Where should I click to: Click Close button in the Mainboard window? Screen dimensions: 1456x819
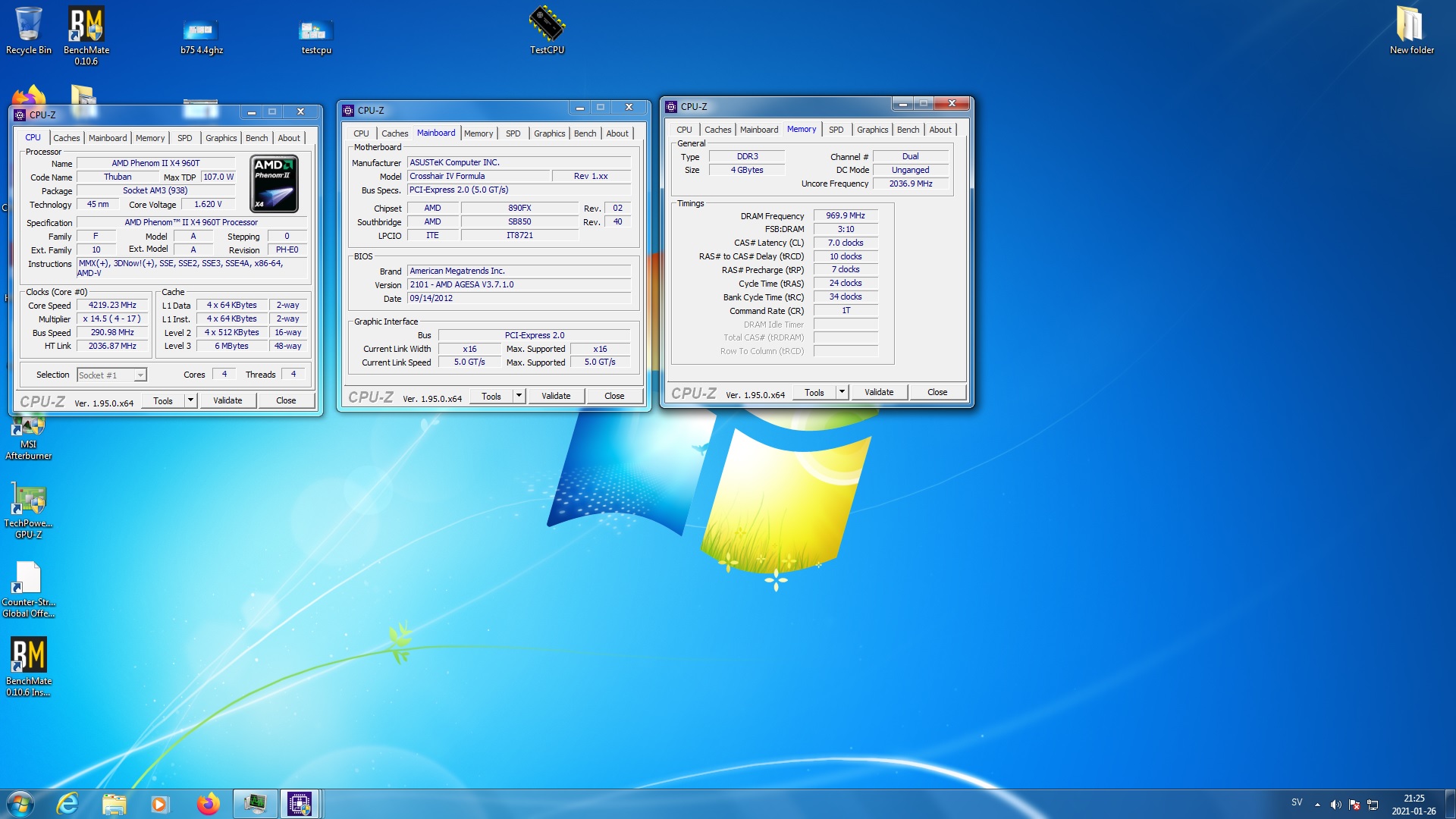pos(614,396)
